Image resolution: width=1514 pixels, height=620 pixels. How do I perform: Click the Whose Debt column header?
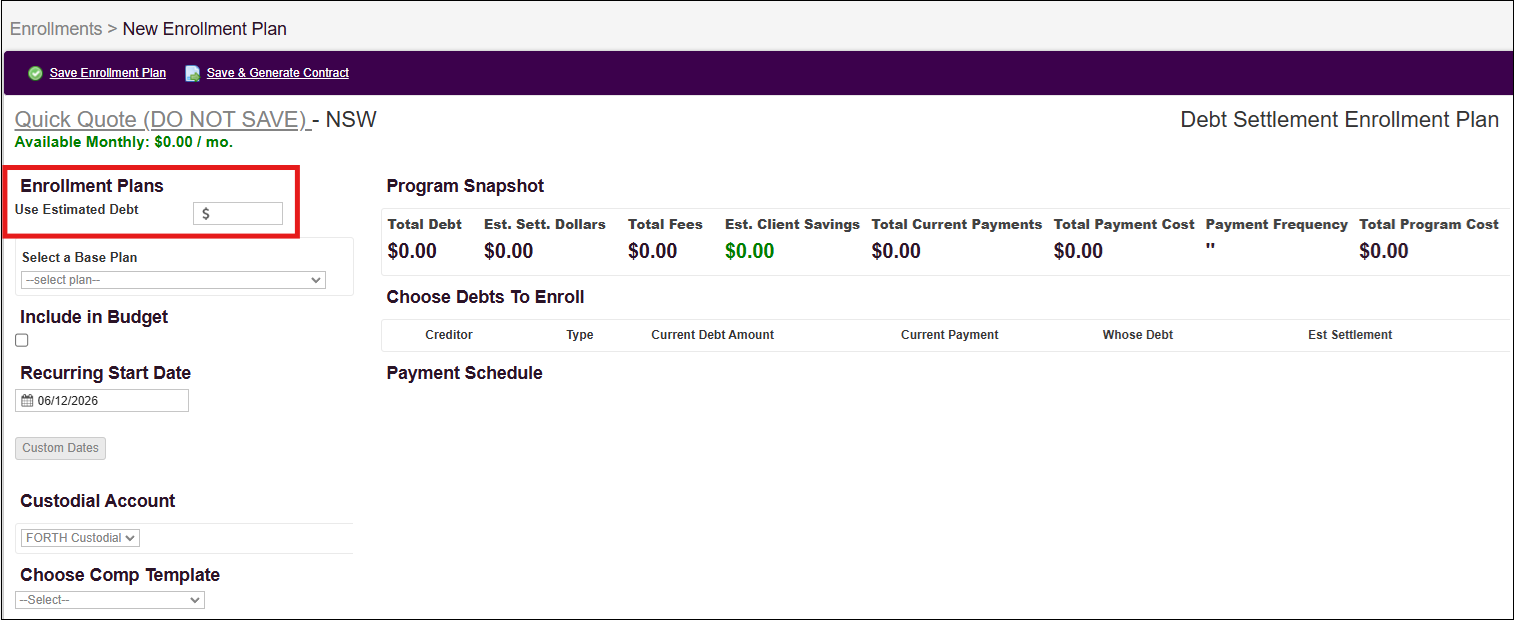tap(1138, 335)
